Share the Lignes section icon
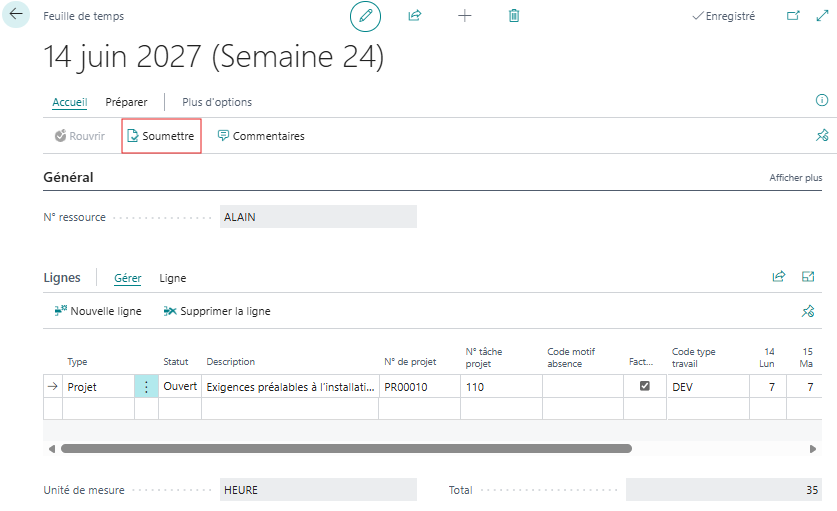 coord(779,276)
